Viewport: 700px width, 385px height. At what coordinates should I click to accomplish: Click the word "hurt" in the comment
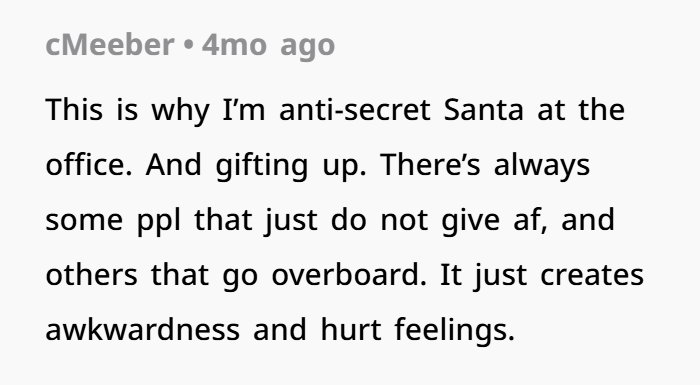[351, 329]
